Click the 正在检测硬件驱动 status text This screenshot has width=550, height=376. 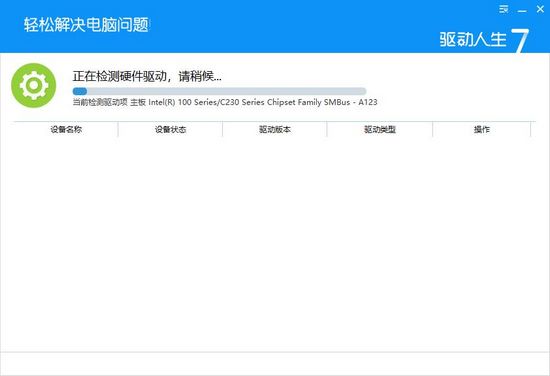(147, 76)
